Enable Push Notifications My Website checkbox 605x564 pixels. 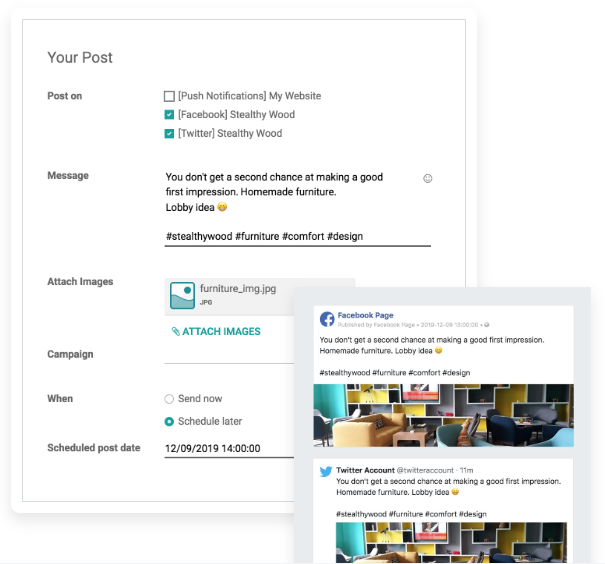point(169,97)
